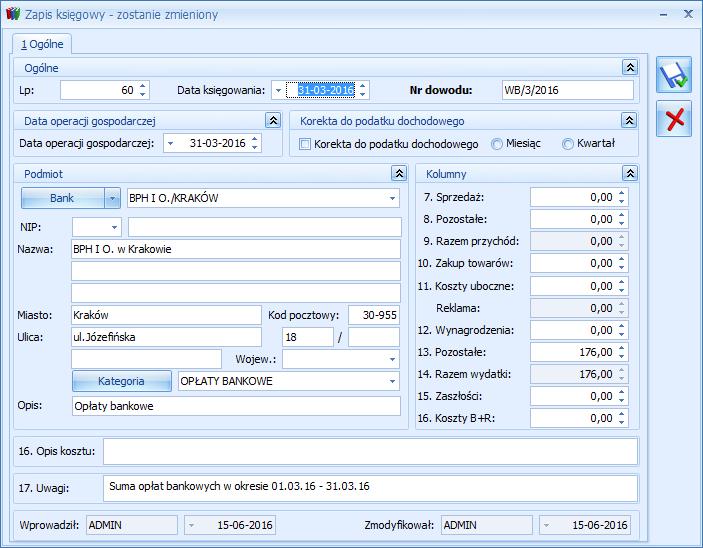Image resolution: width=703 pixels, height=548 pixels.
Task: Open NIP country prefix dropdown
Action: click(x=114, y=227)
